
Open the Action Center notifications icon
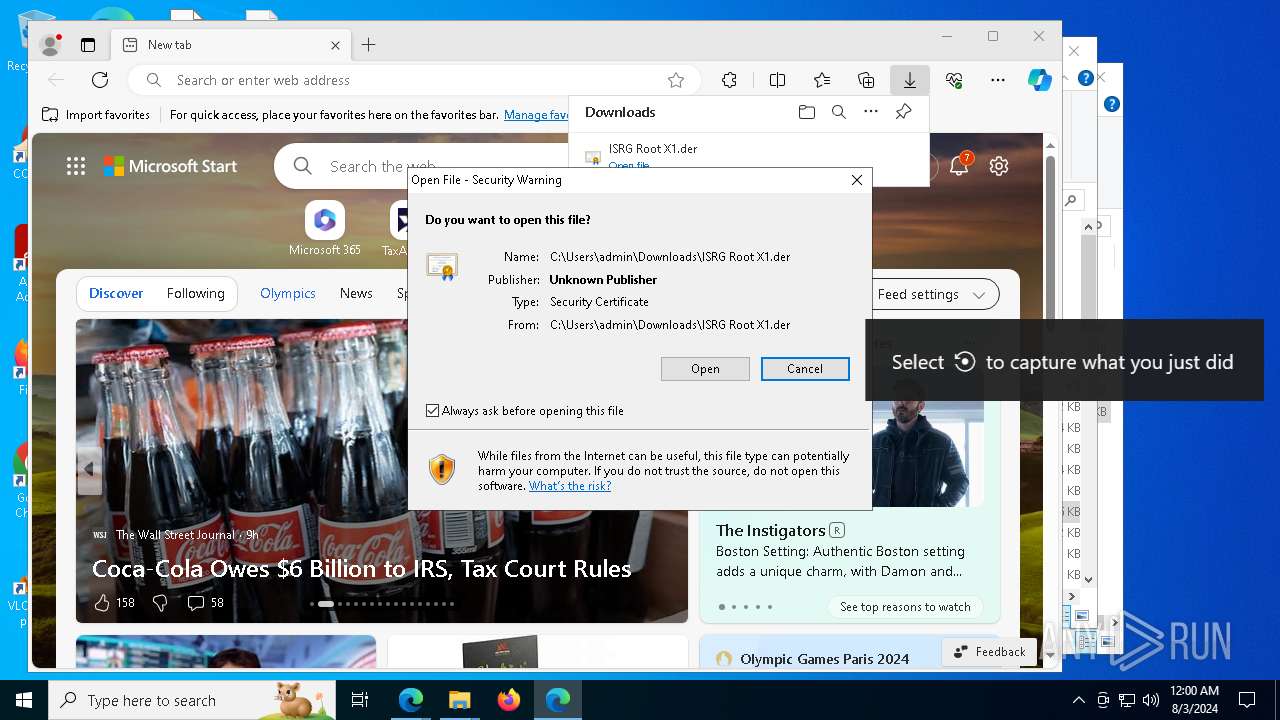coord(1247,700)
